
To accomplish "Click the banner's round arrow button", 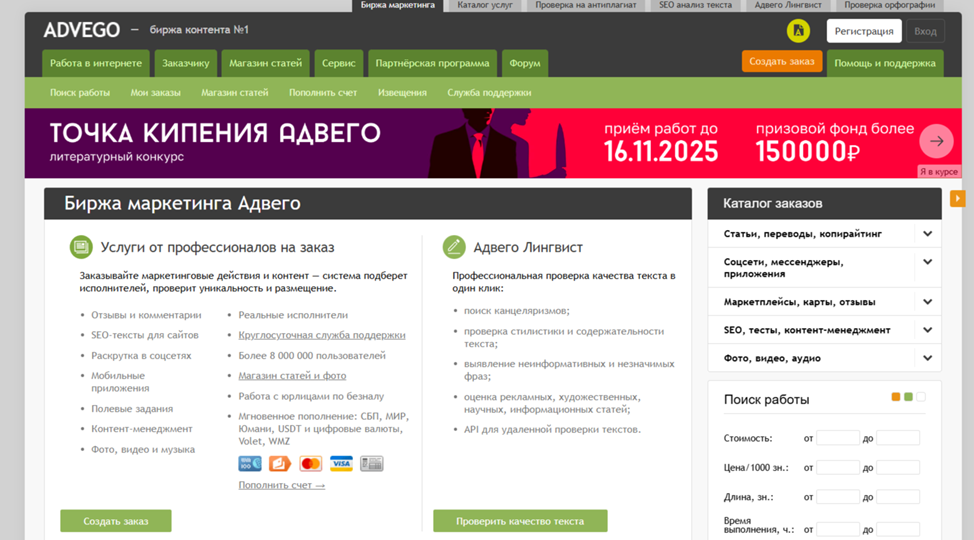I will point(936,141).
